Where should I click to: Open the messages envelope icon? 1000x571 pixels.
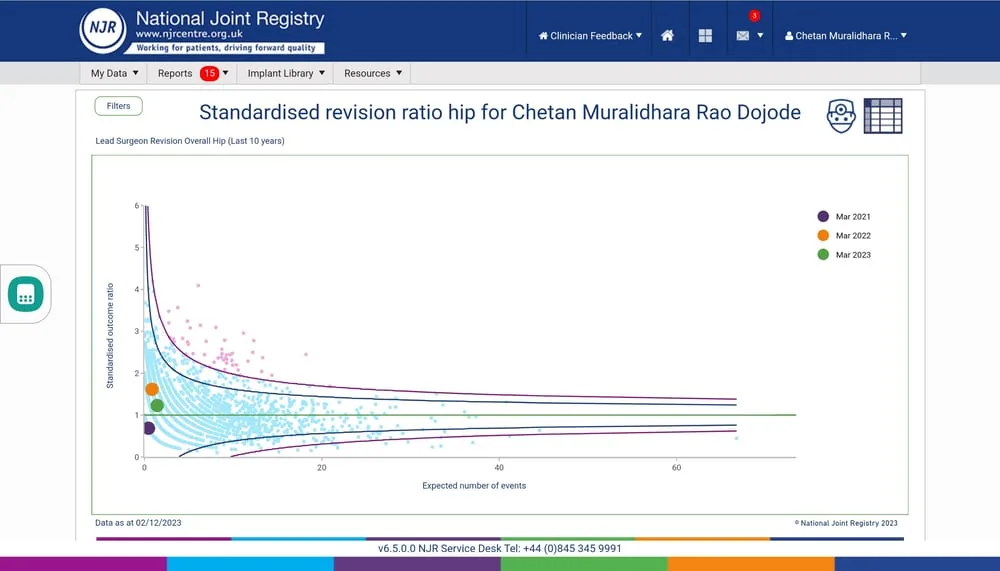coord(742,36)
